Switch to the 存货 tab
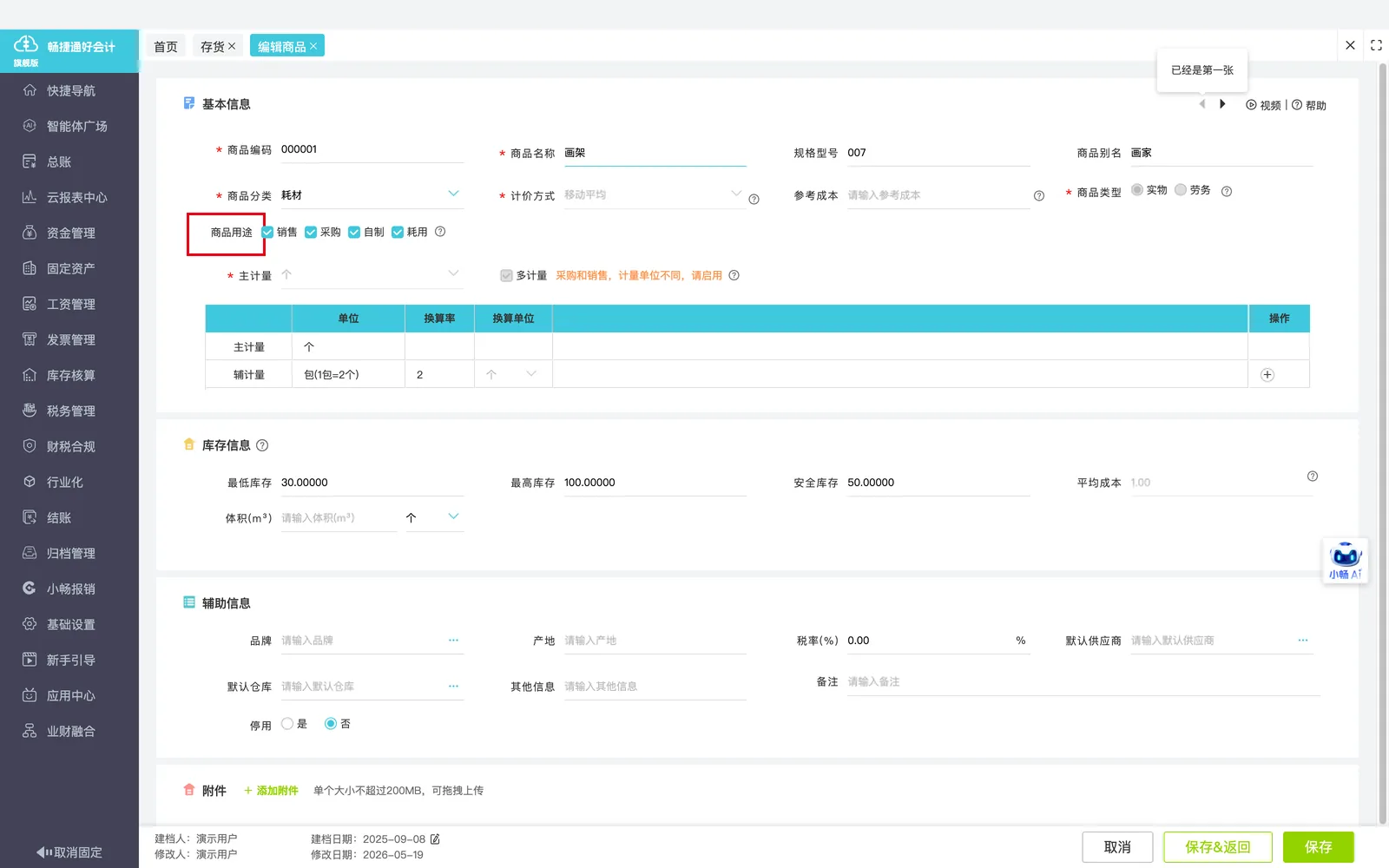This screenshot has width=1389, height=868. point(212,46)
